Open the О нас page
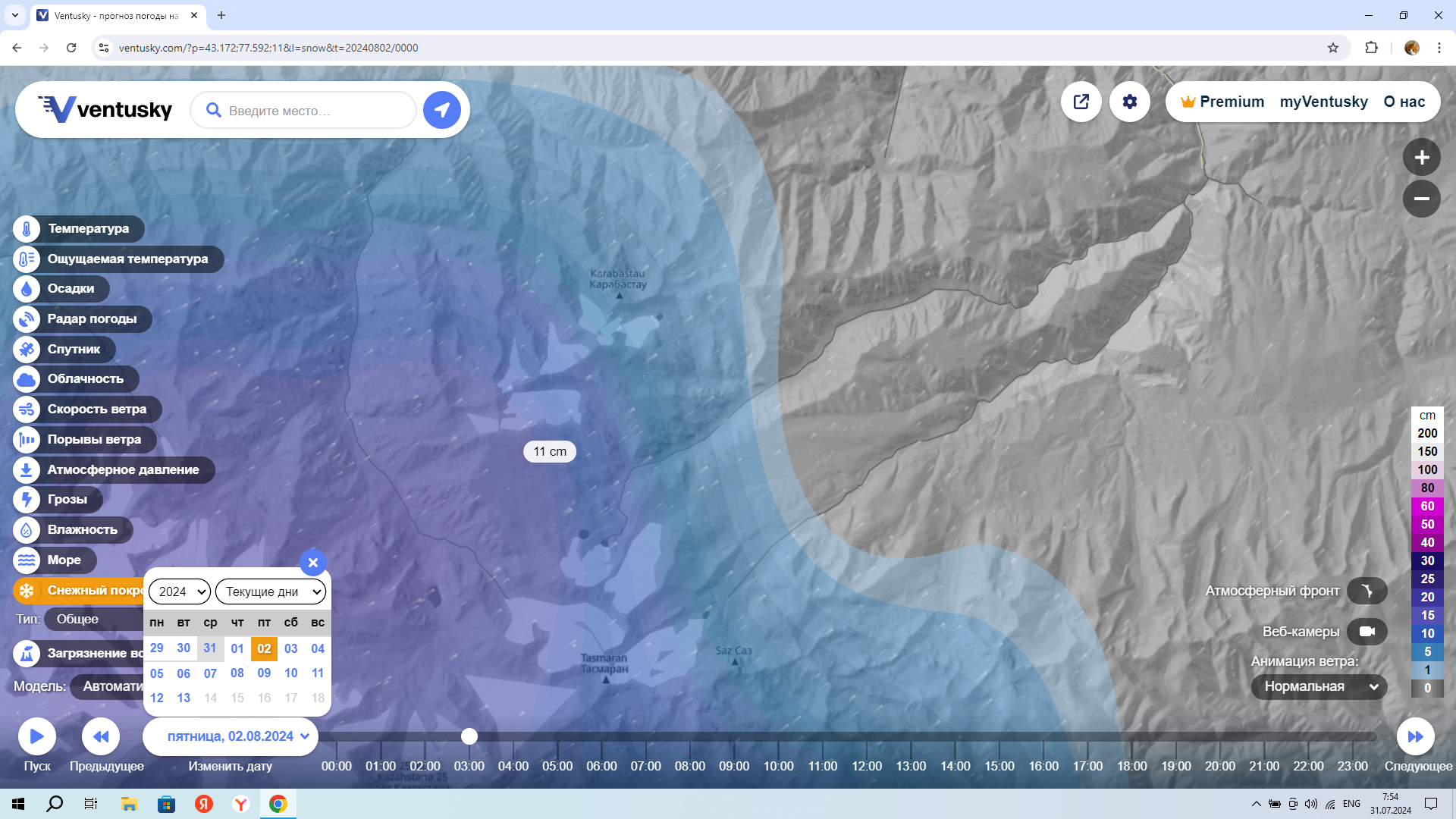Screen dimensions: 1456x819 tap(1404, 102)
